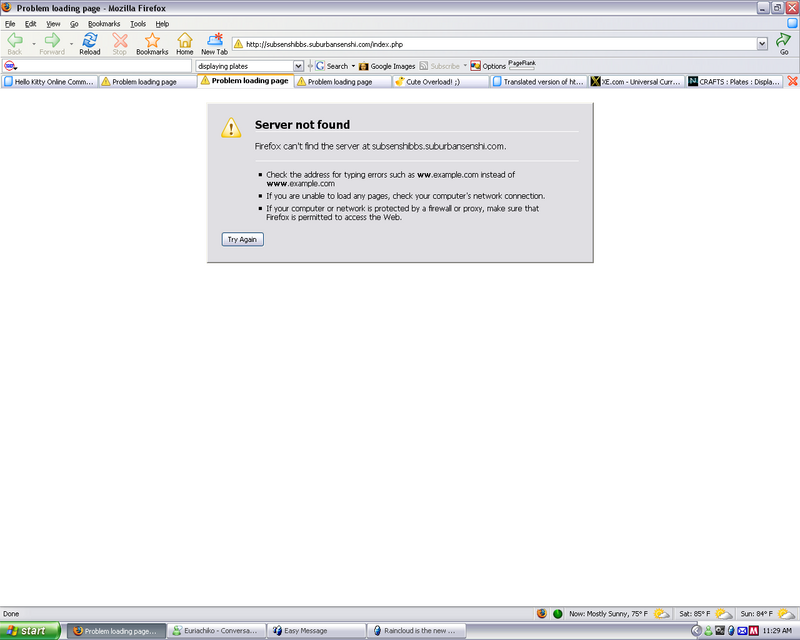This screenshot has height=640, width=800.
Task: Switch to XE.com Universal Currency tab
Action: (636, 82)
